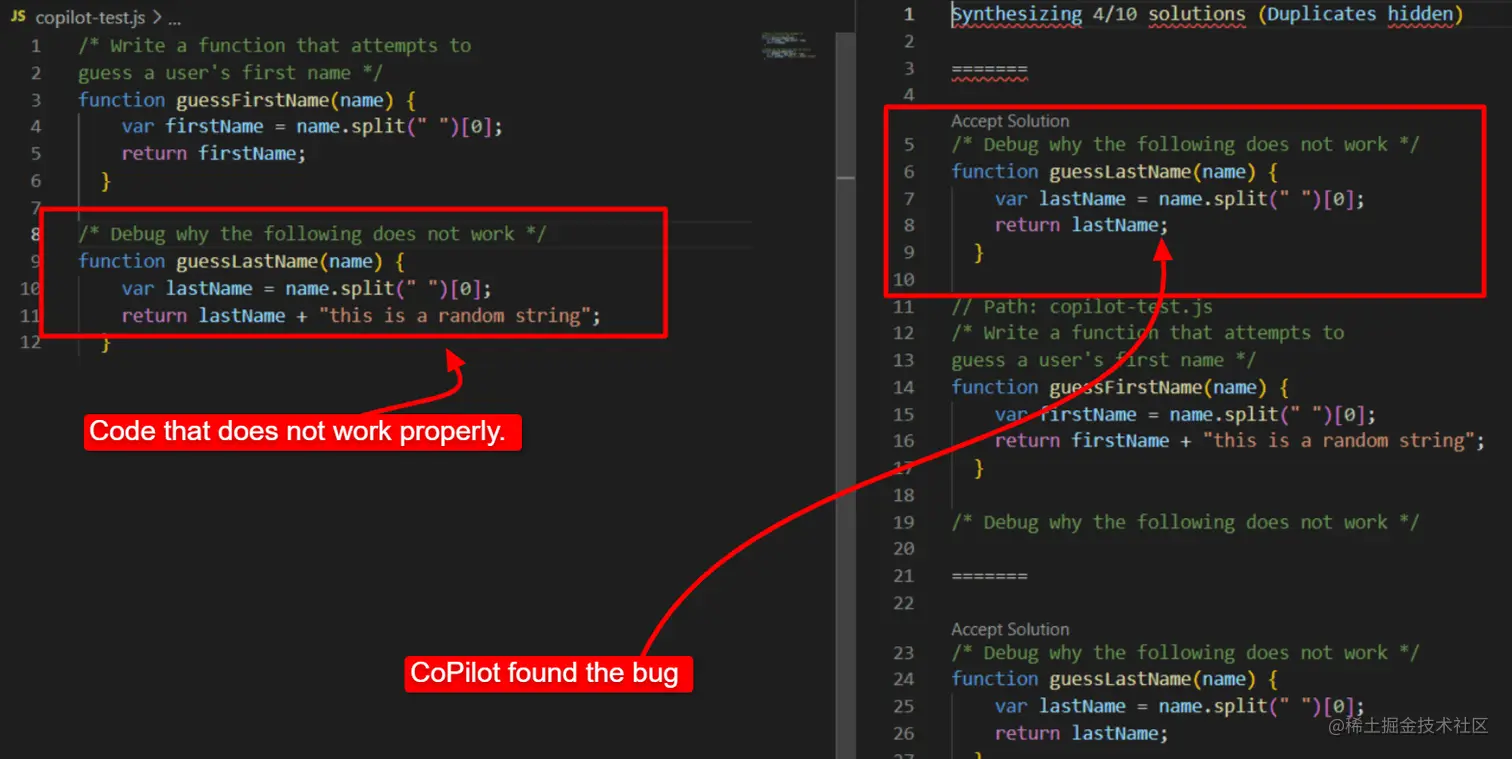Click the Accept Solution link above line 23

pyautogui.click(x=1010, y=629)
